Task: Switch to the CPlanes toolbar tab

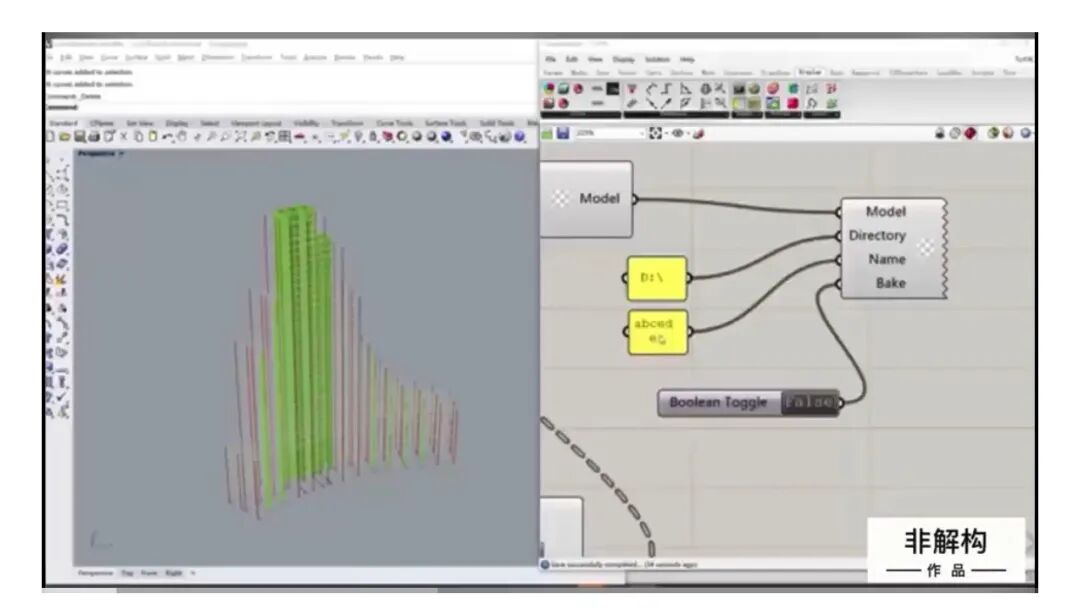Action: coord(101,123)
